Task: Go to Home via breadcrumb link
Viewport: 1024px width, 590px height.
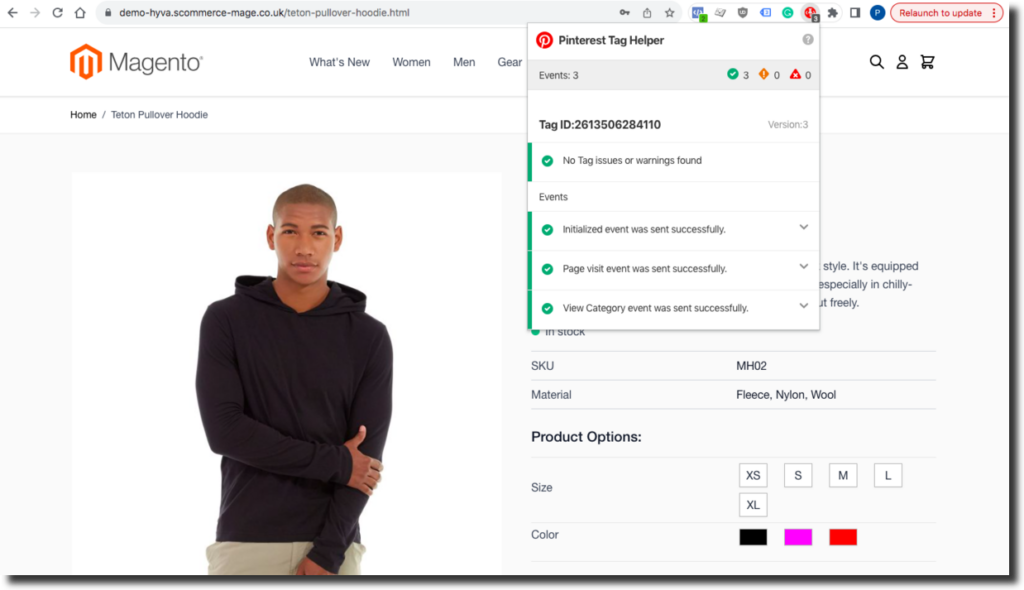Action: pyautogui.click(x=83, y=114)
